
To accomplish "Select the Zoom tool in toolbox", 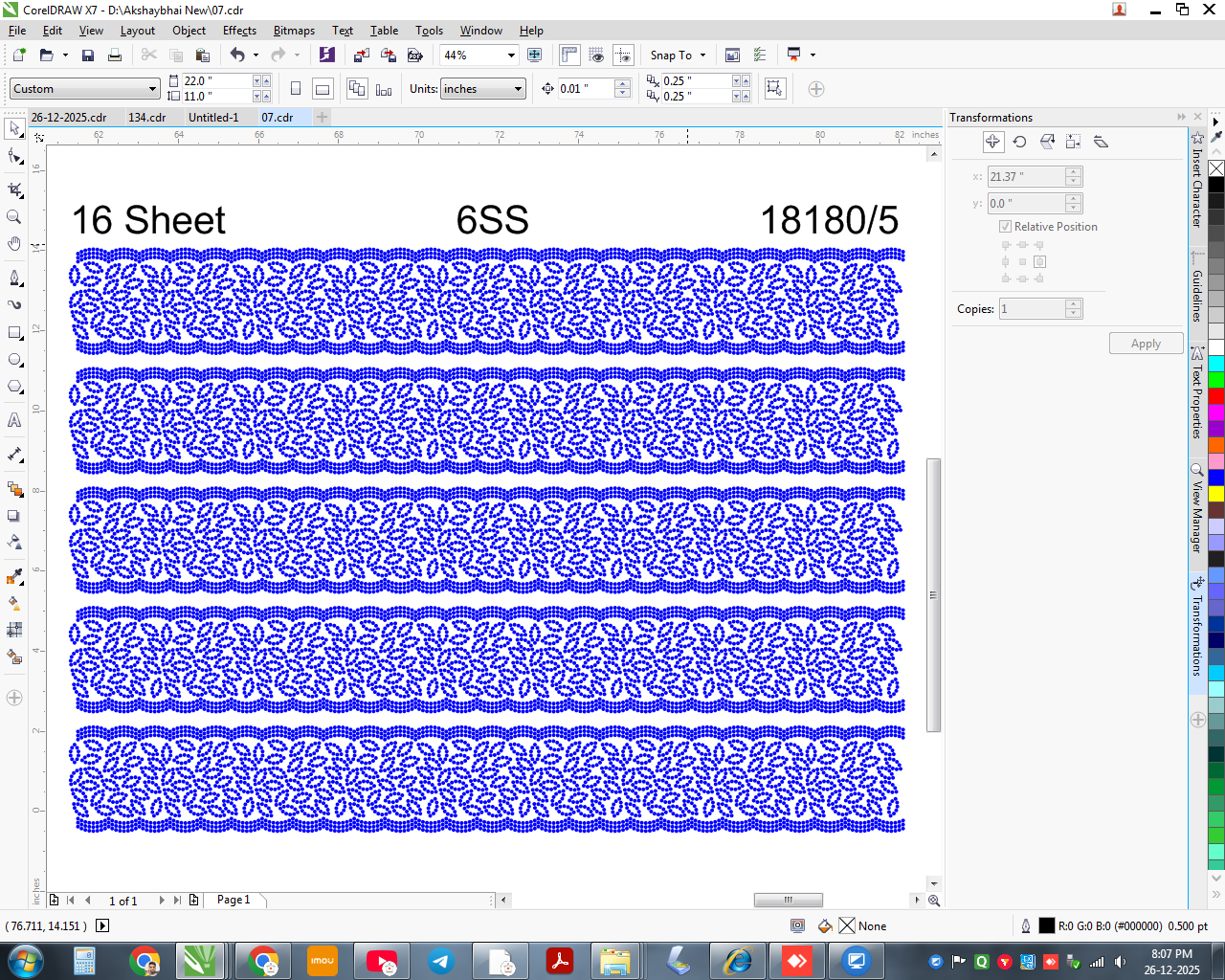I will [14, 217].
